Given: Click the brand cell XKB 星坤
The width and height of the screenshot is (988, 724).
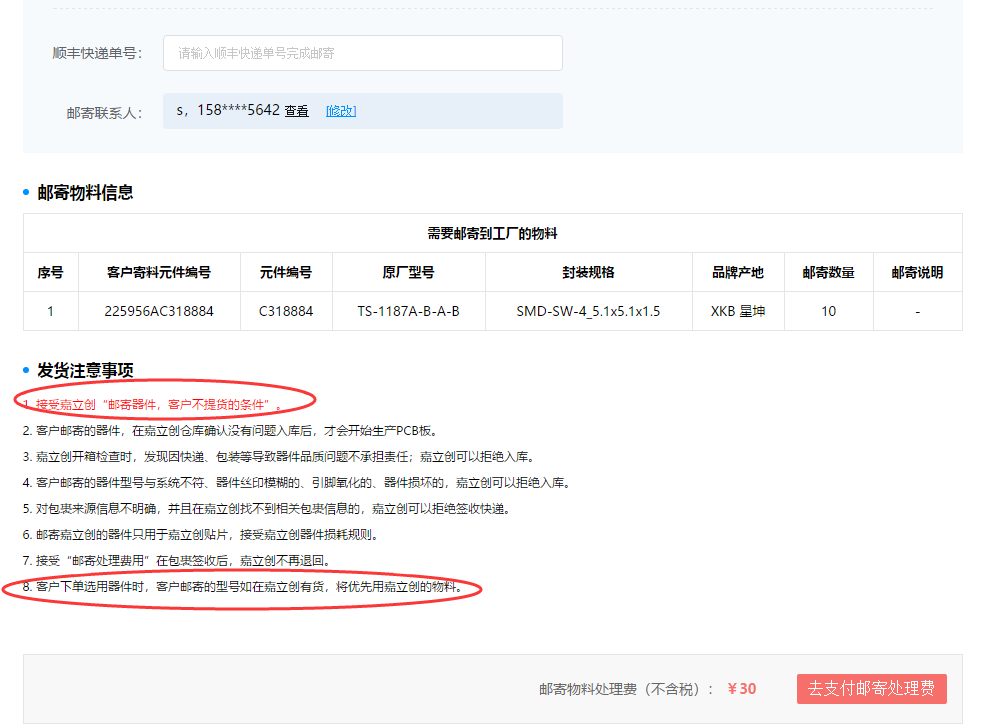Looking at the screenshot, I should pyautogui.click(x=738, y=311).
